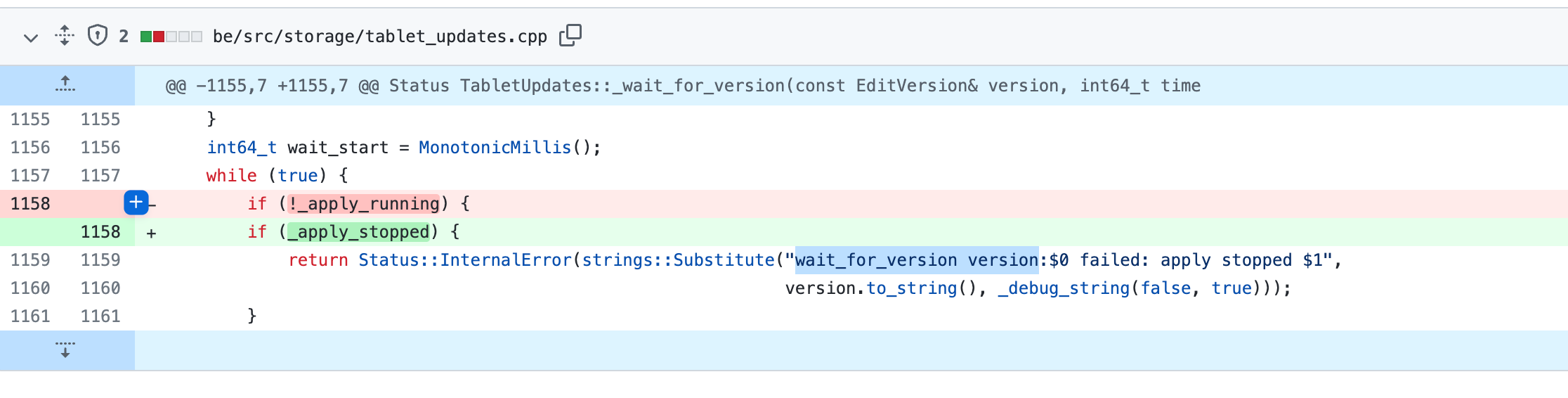Image resolution: width=1568 pixels, height=398 pixels.
Task: Select old line number 1158 on deleted row
Action: pos(30,204)
